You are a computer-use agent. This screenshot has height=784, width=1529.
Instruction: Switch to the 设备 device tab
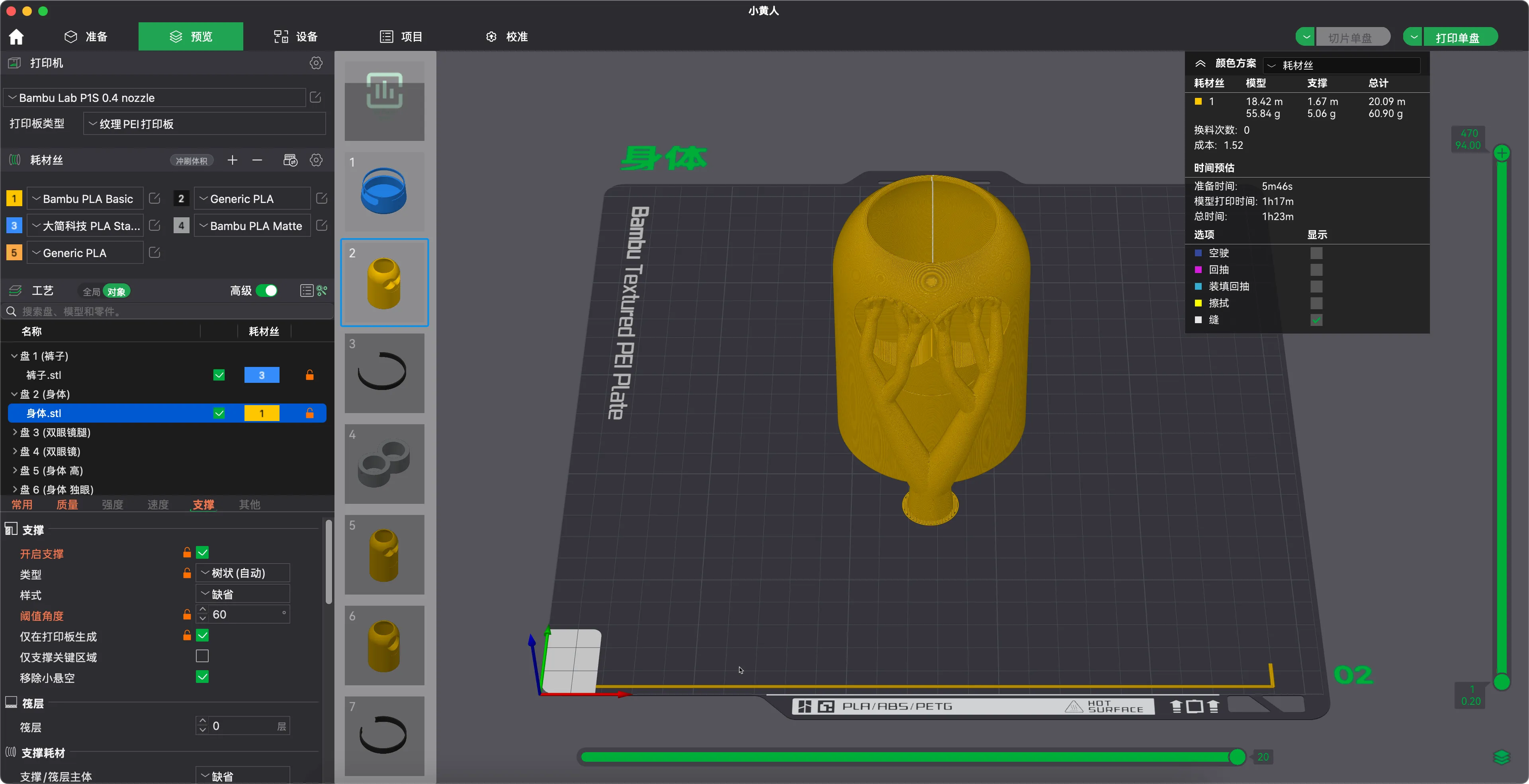tap(296, 37)
